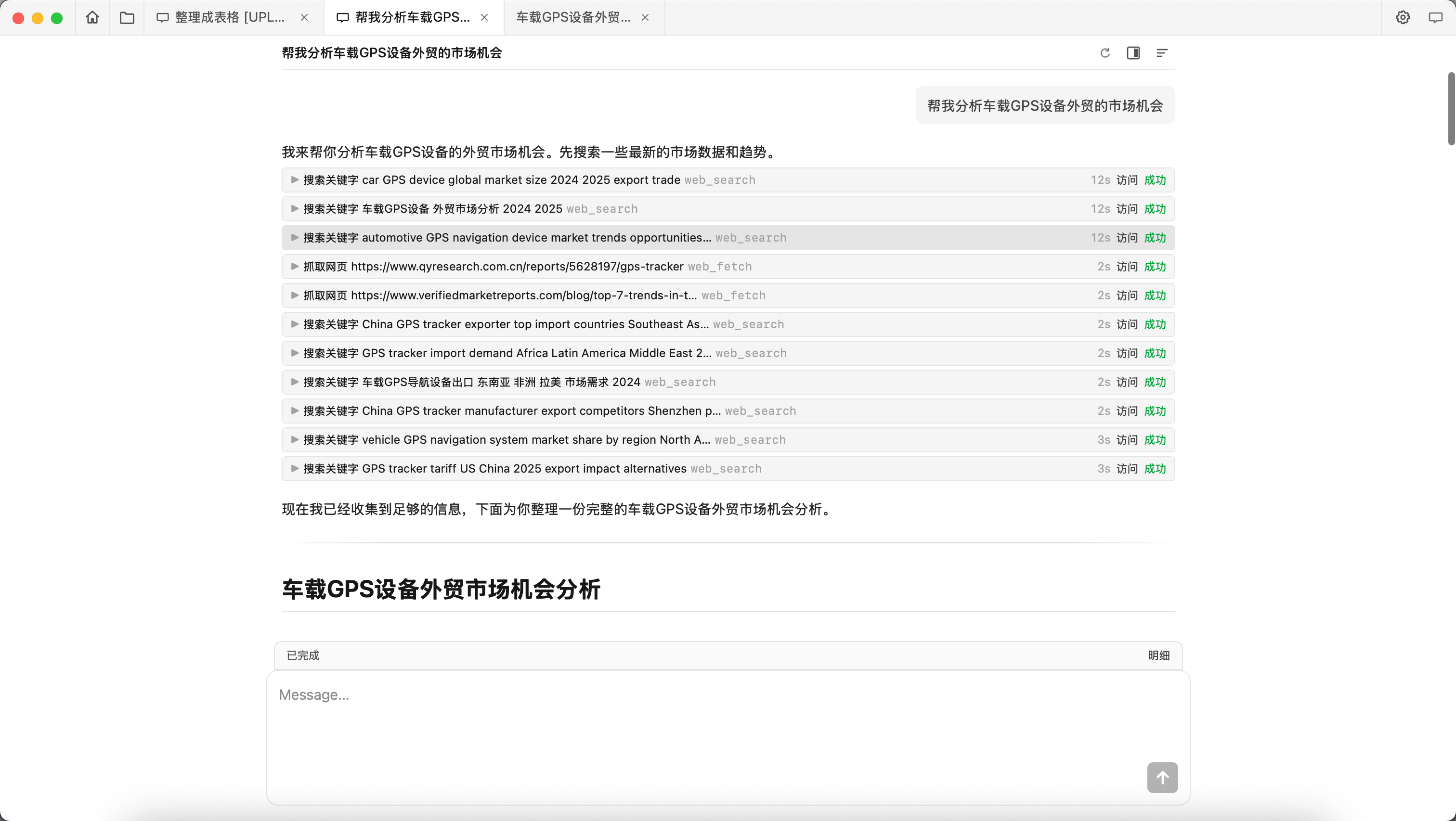Close the 车载GPS设备外贸... tab

645,17
